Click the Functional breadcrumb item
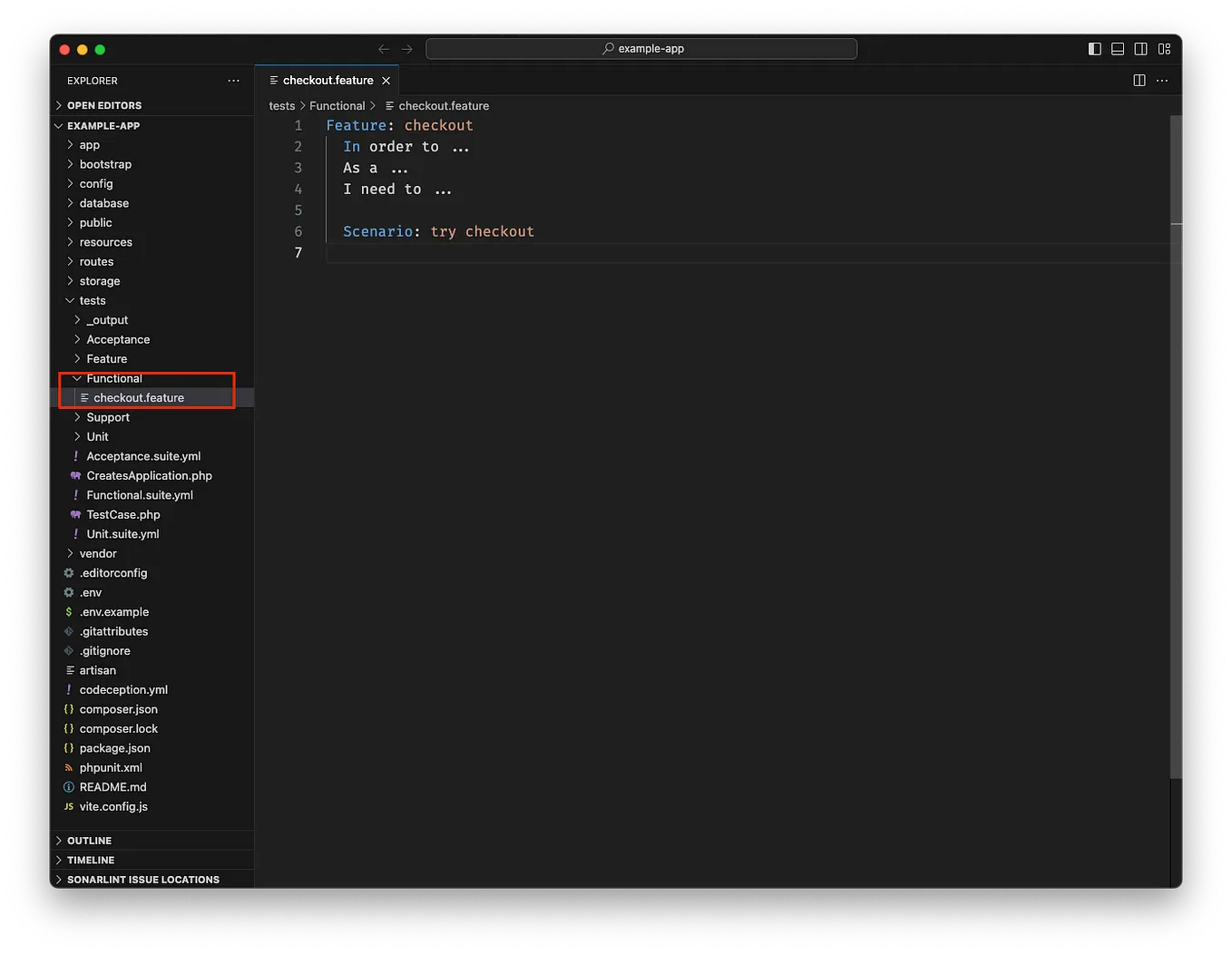This screenshot has width=1232, height=954. click(337, 106)
